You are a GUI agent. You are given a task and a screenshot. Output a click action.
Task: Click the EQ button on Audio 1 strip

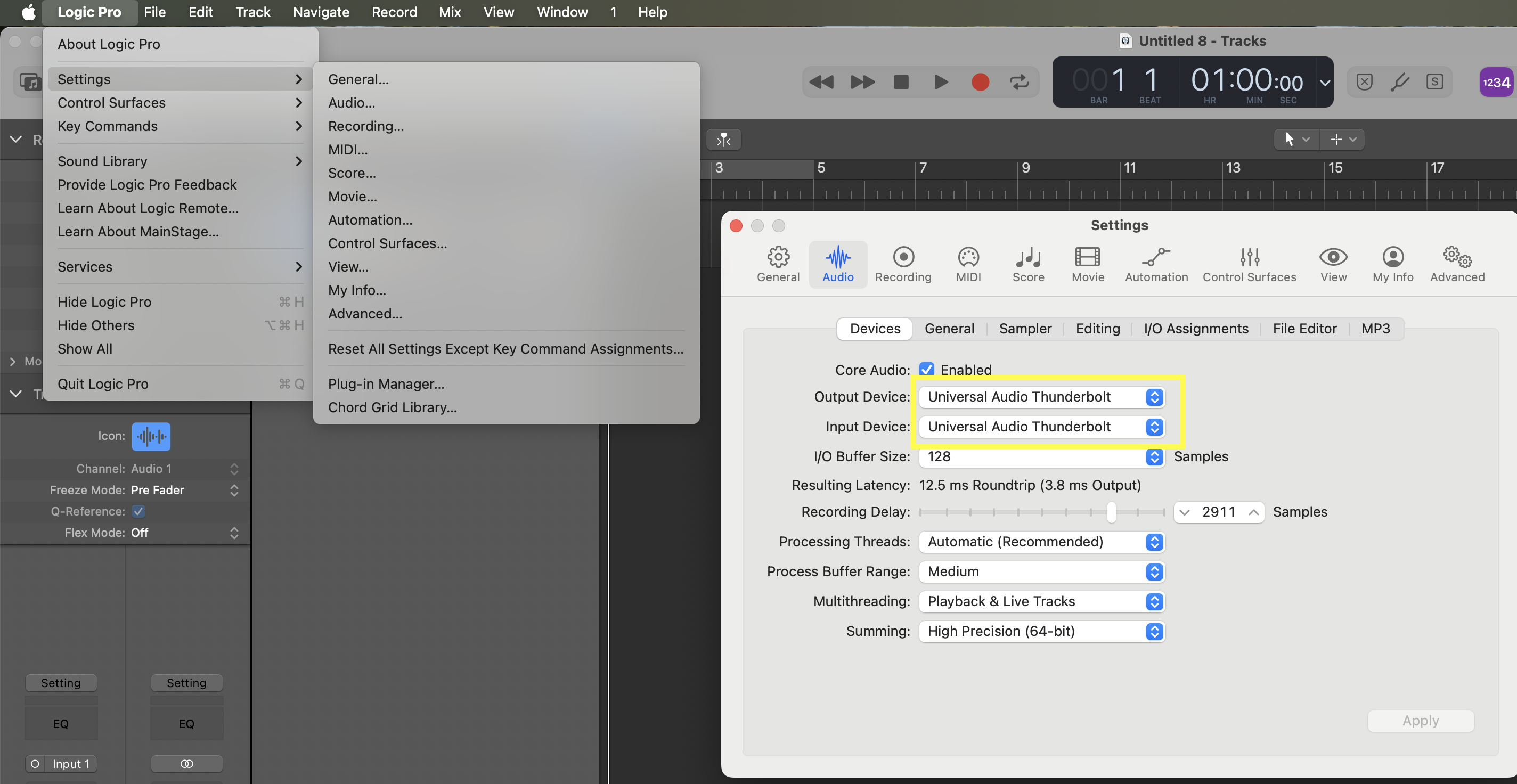tap(61, 723)
